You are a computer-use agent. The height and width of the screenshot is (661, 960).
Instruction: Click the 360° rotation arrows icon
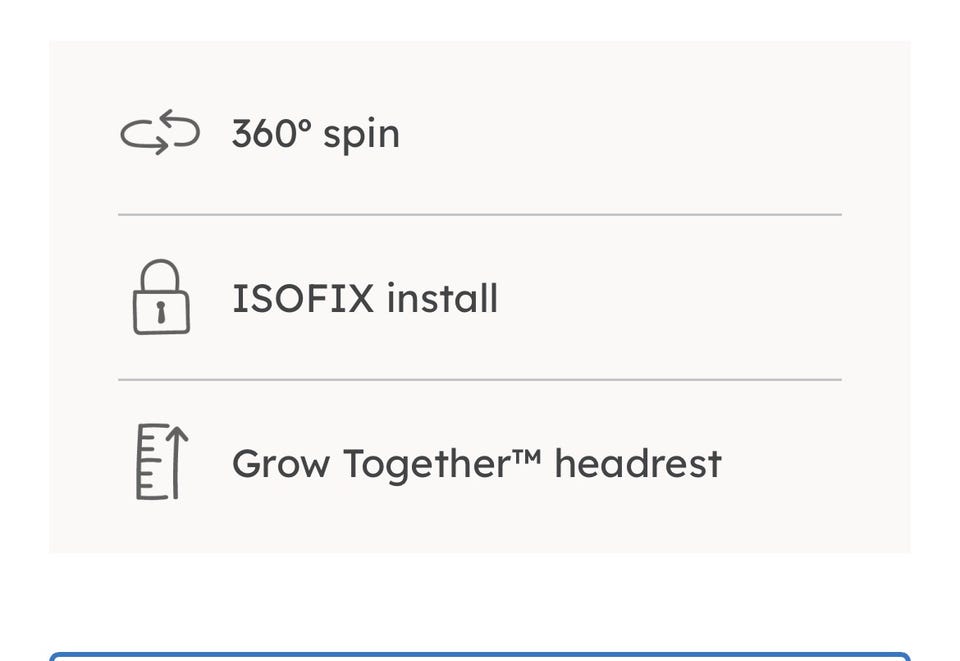[160, 133]
